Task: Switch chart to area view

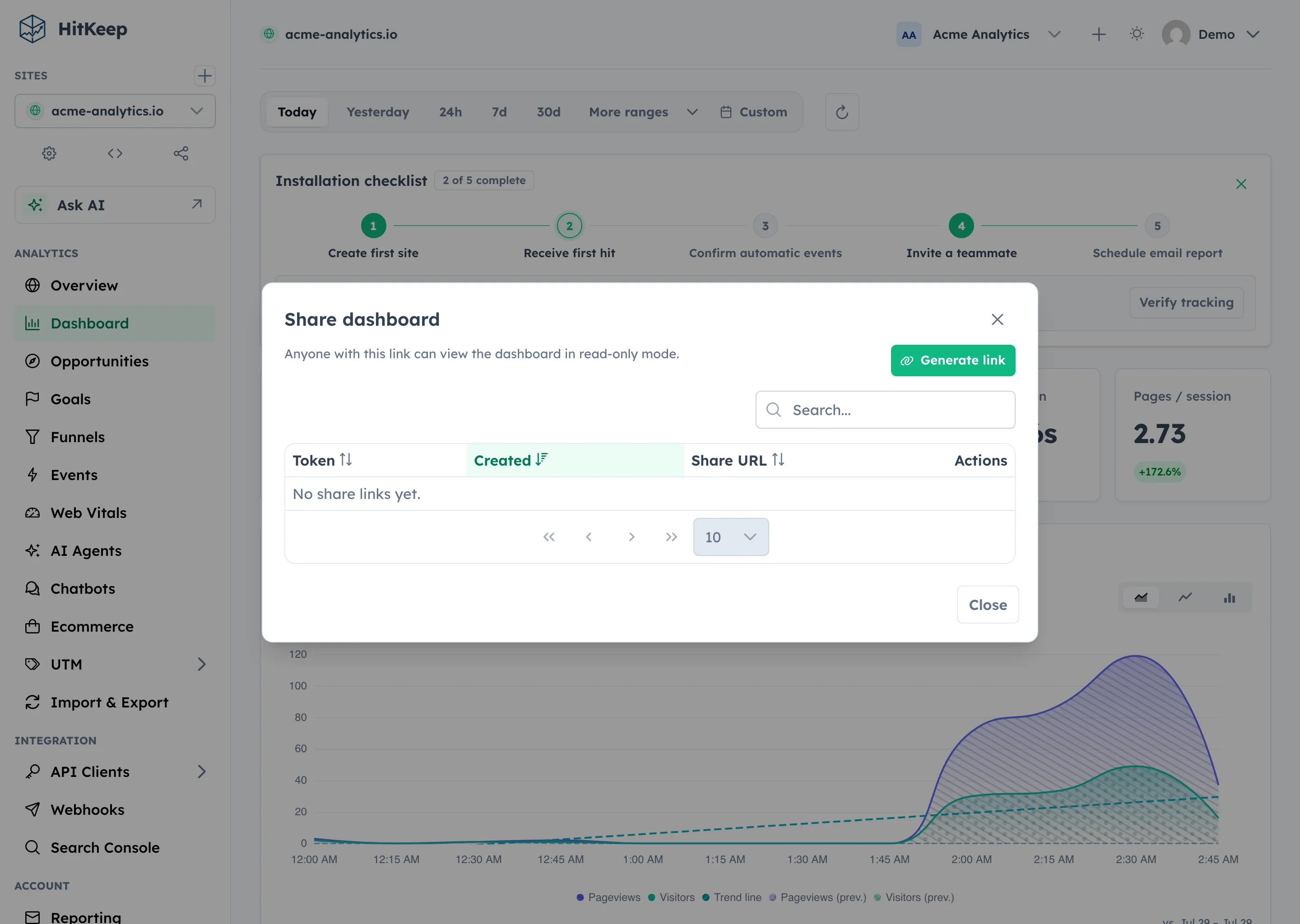Action: pyautogui.click(x=1141, y=597)
